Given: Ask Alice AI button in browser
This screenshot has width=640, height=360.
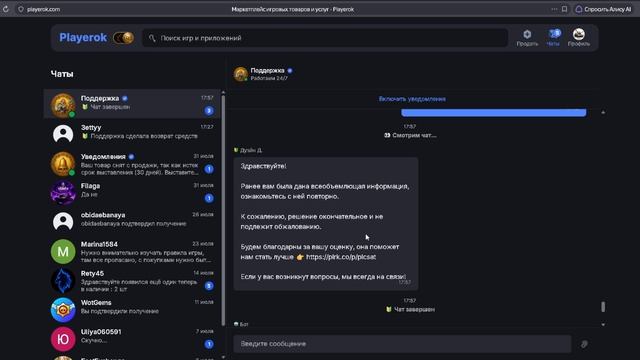Looking at the screenshot, I should 603,9.
